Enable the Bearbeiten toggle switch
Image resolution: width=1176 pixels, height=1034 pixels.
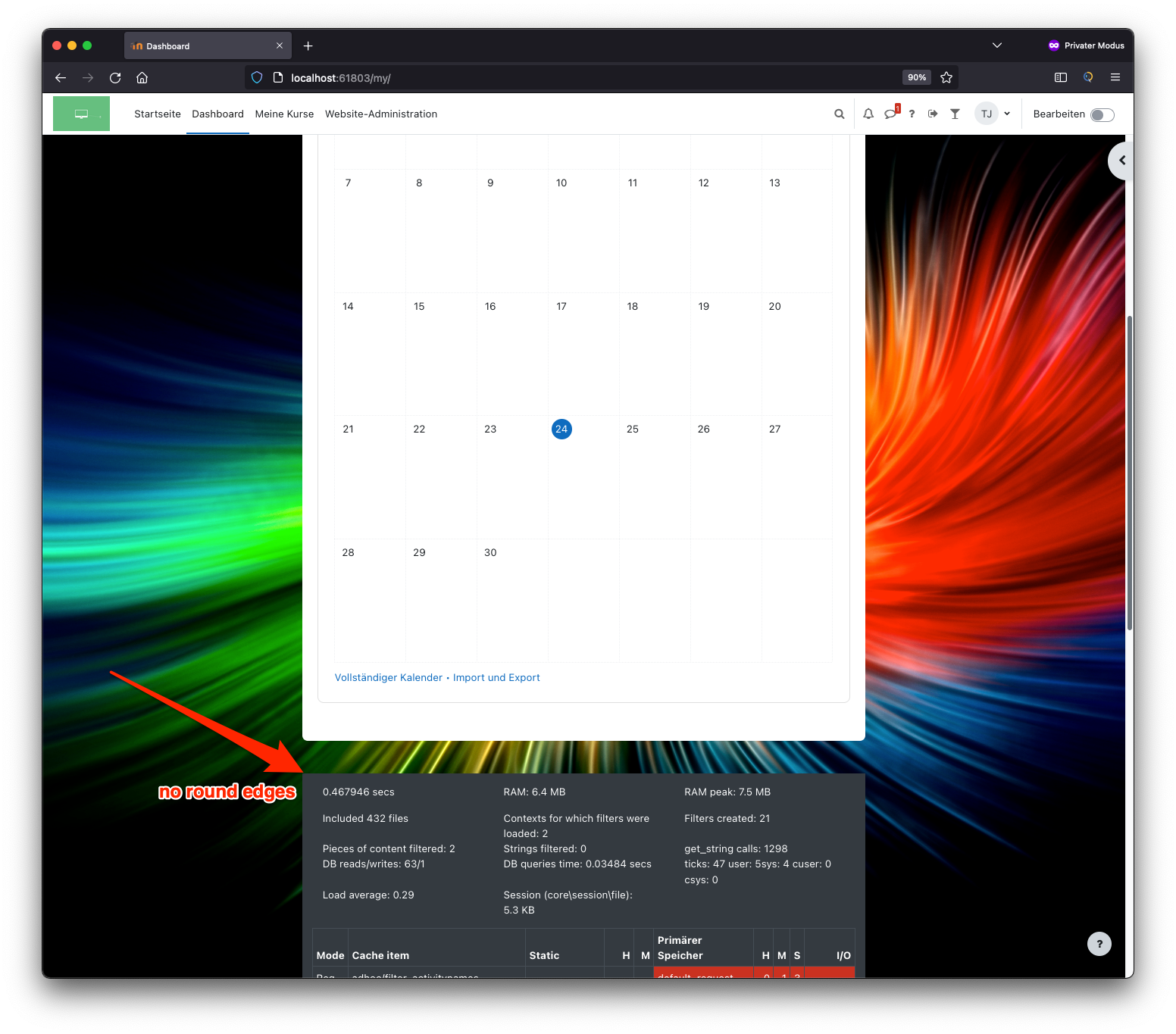coord(1102,114)
